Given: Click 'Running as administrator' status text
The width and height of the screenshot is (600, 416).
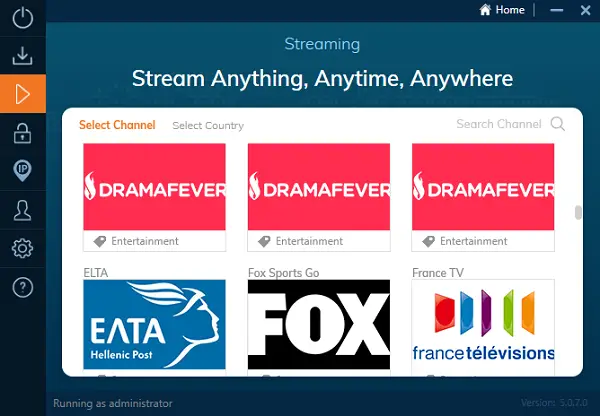Looking at the screenshot, I should 113,403.
